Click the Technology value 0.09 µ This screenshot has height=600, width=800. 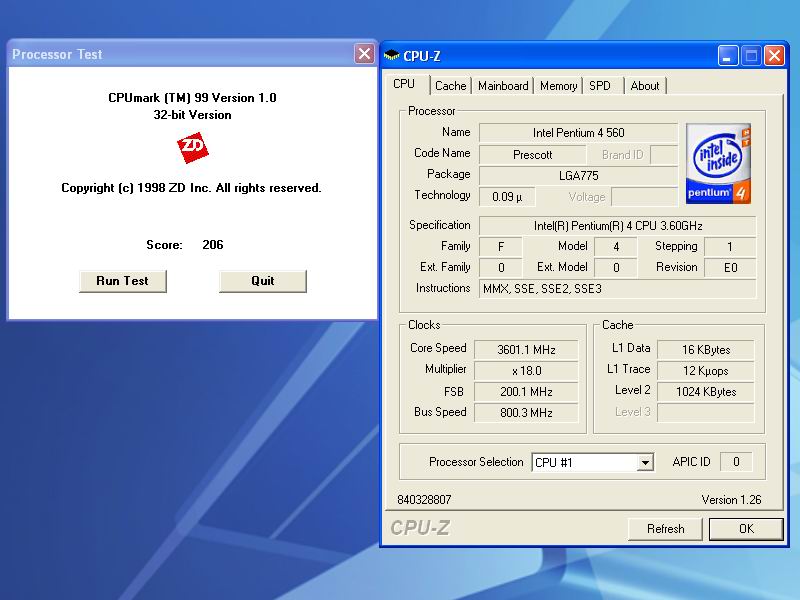point(507,197)
